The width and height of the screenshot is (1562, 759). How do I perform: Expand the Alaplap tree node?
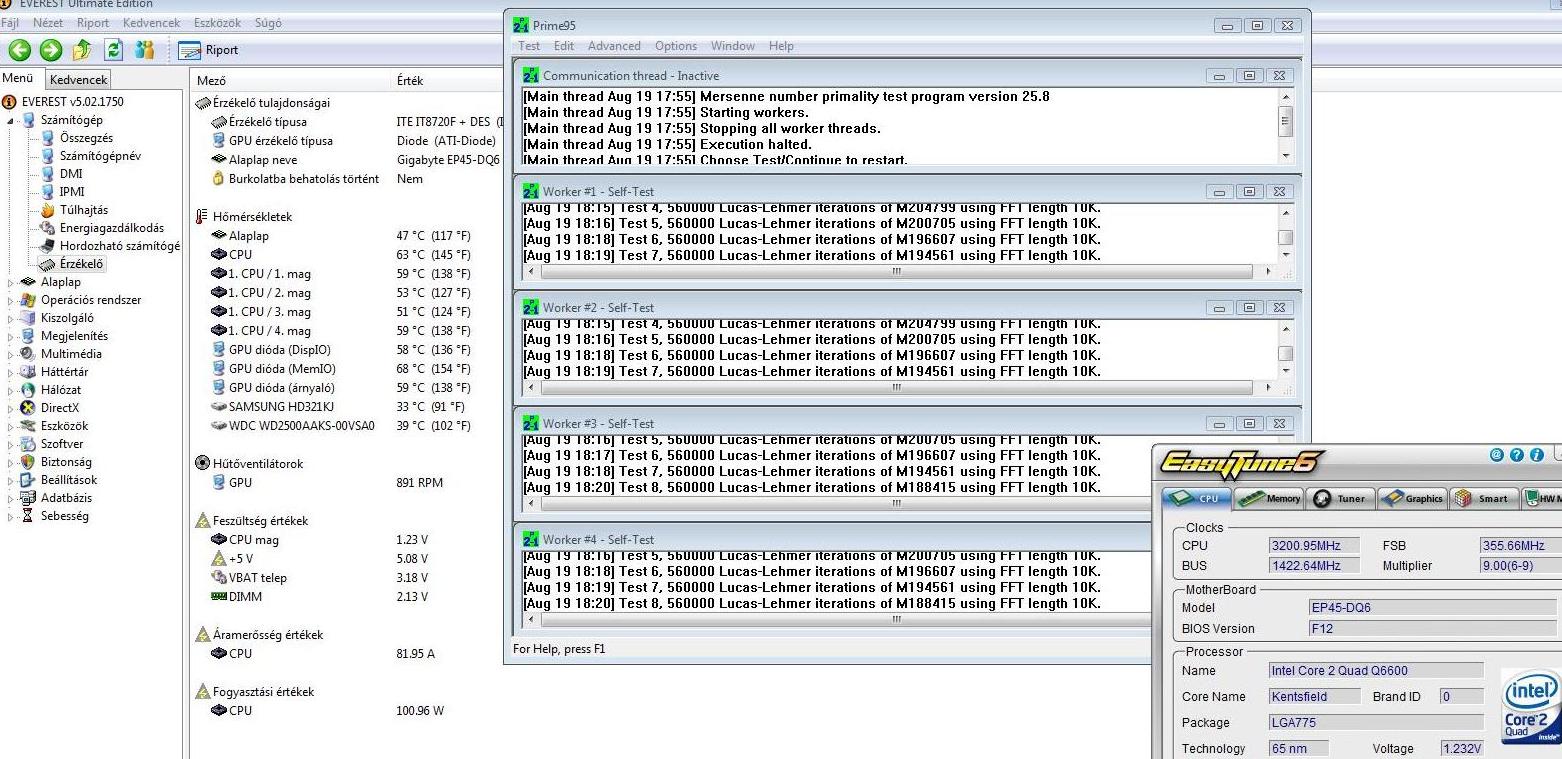[10, 283]
